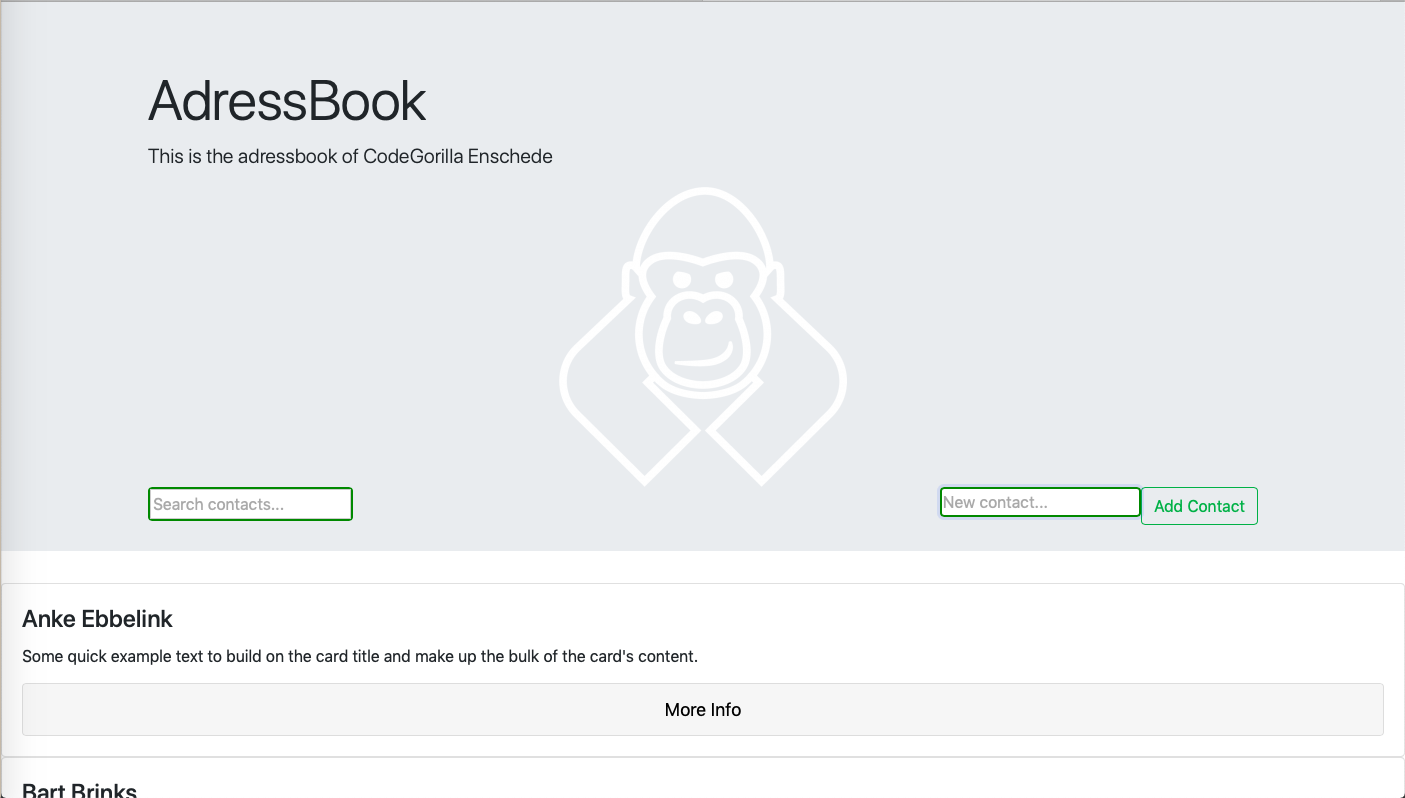Click Anke Ebbelink's card description text
The width and height of the screenshot is (1405, 798).
click(x=360, y=657)
